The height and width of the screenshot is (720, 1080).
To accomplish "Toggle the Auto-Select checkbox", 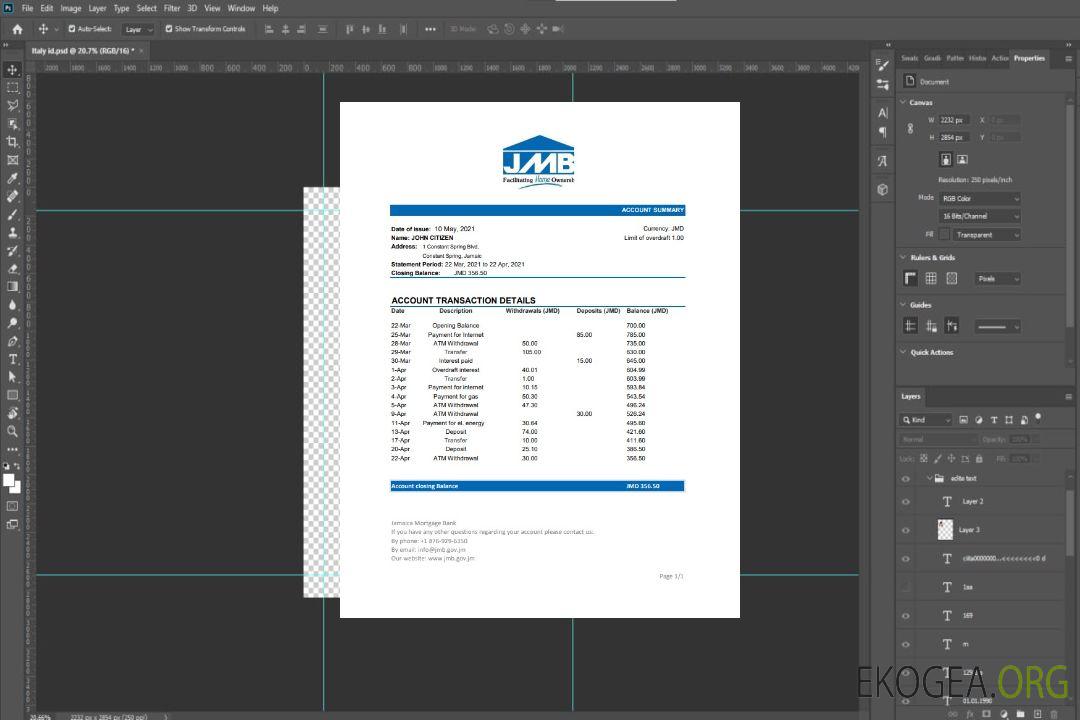I will (72, 29).
